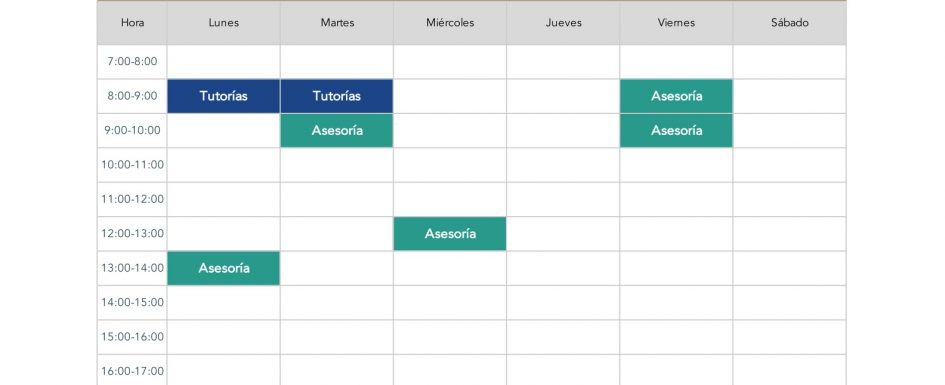Select the 7:00-8:00 time row label

133,61
